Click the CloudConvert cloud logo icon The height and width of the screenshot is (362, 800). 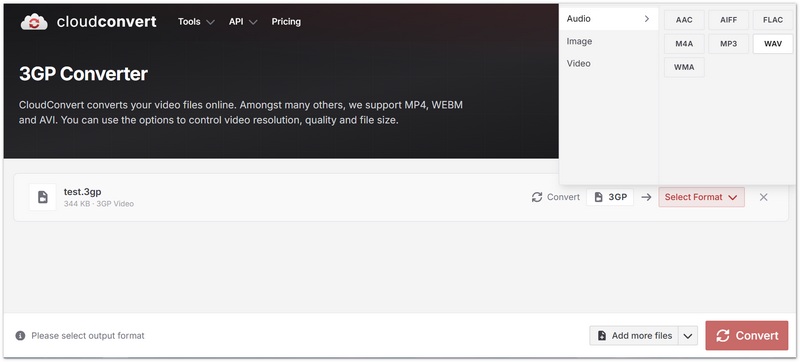pyautogui.click(x=34, y=22)
